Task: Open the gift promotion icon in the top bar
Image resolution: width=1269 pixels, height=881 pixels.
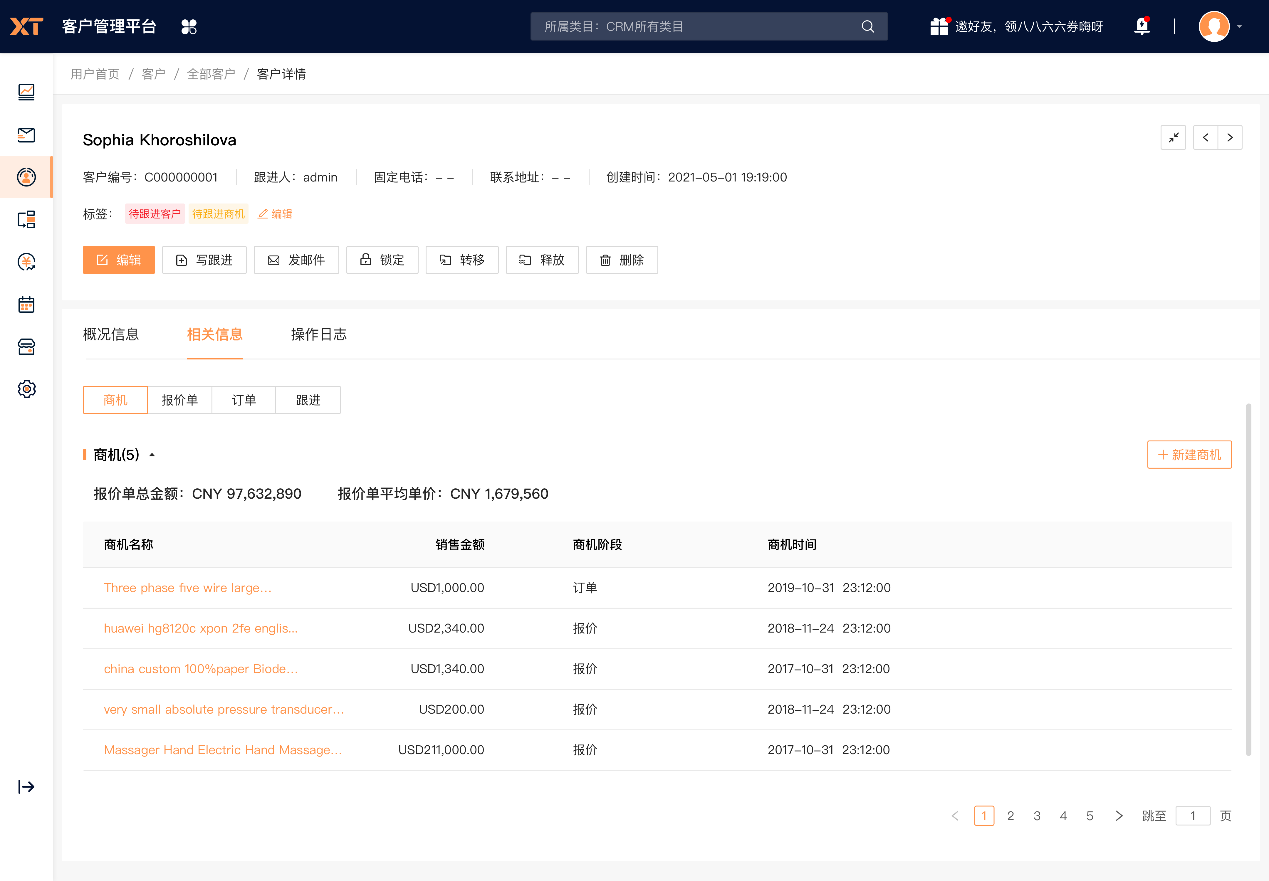Action: [940, 26]
